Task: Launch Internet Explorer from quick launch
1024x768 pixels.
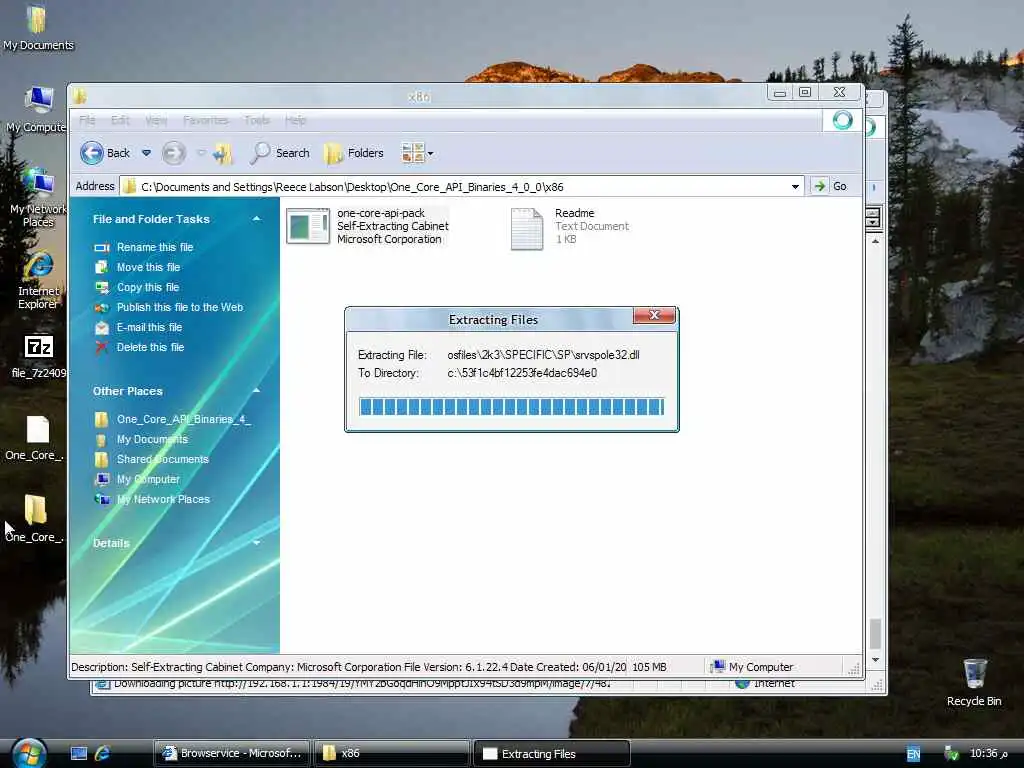Action: (103, 754)
